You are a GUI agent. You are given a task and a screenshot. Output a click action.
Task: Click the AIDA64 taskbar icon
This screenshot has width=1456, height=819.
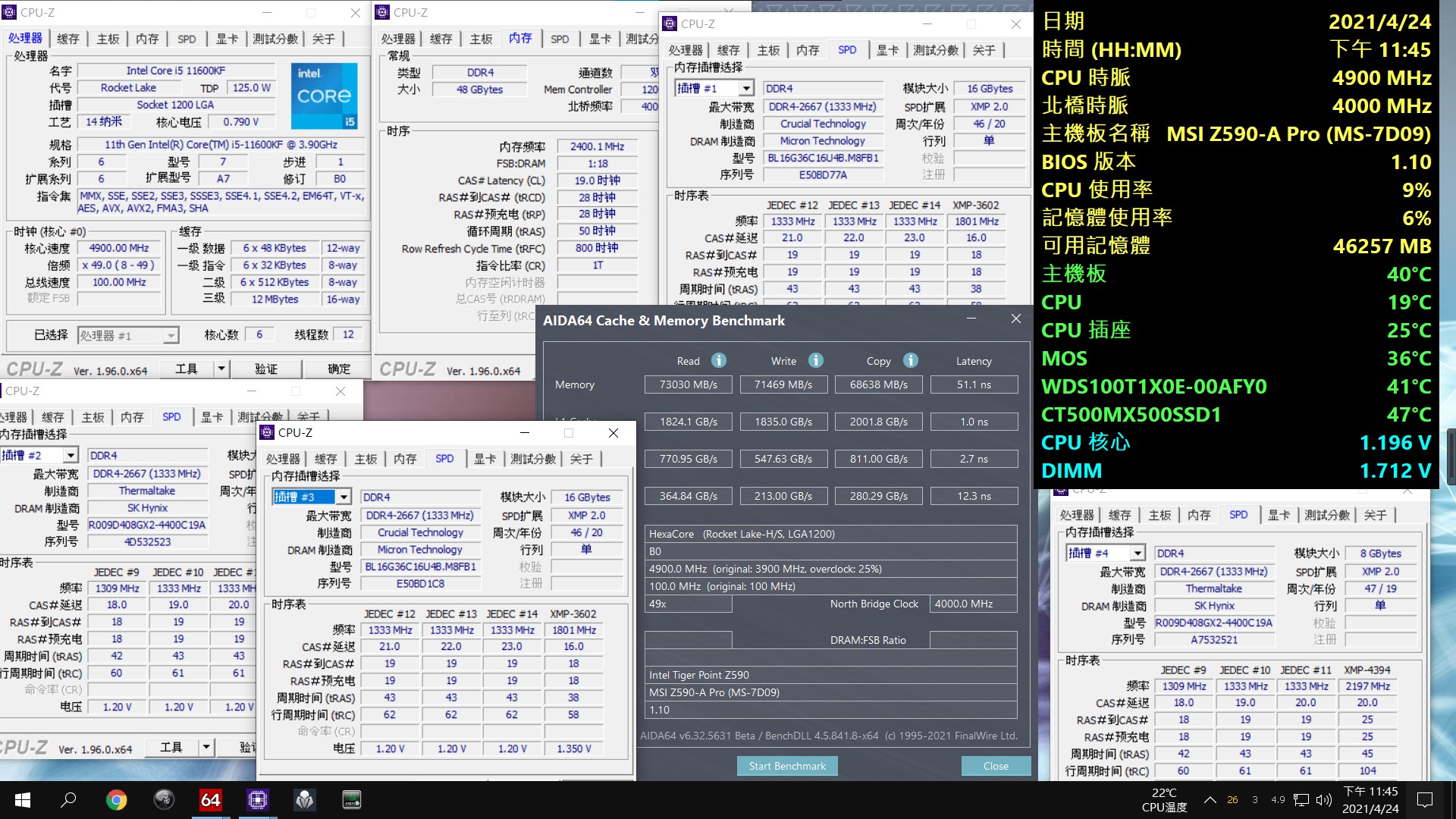pos(210,799)
